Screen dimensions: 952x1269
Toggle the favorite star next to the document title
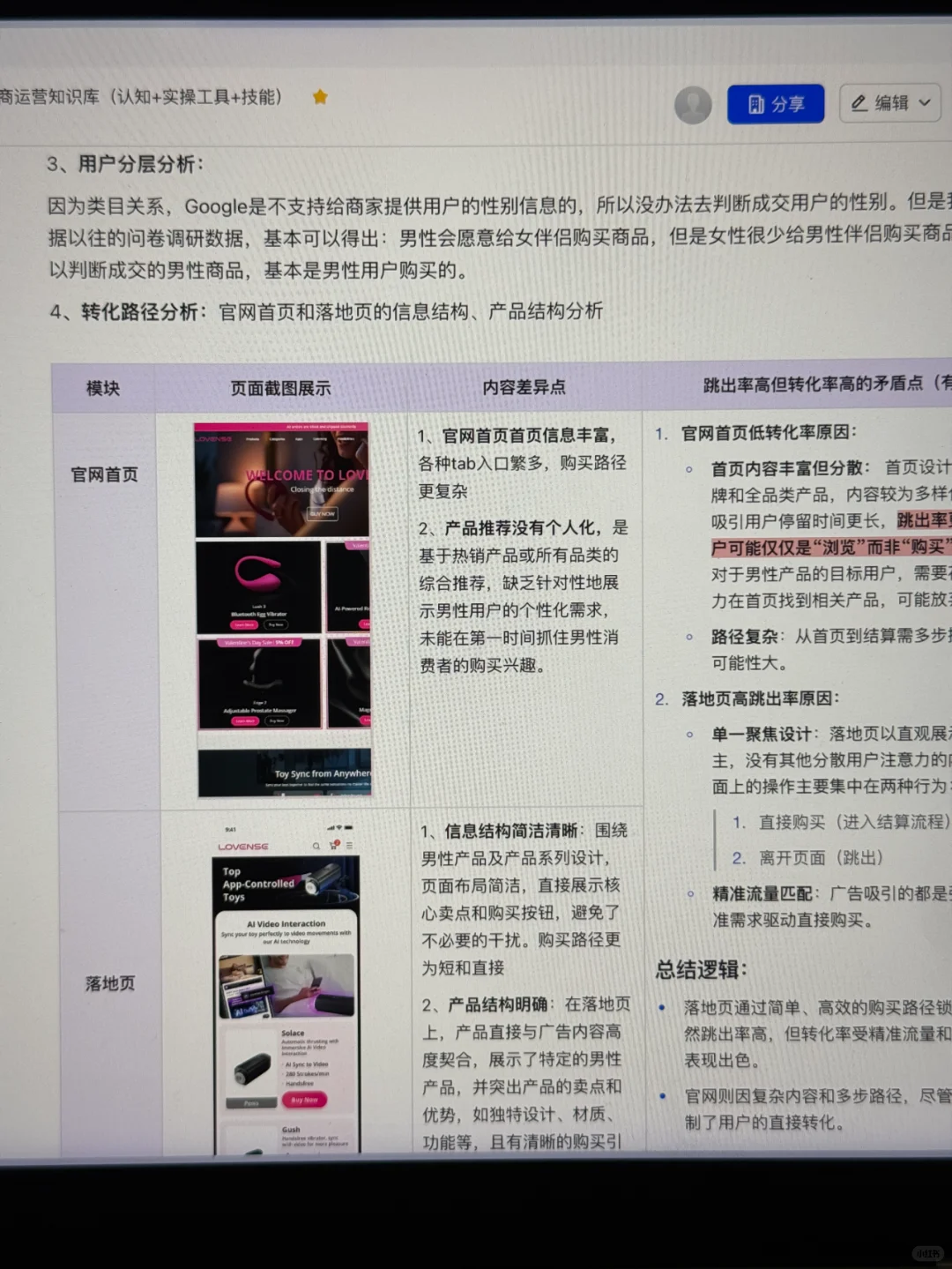pyautogui.click(x=320, y=97)
